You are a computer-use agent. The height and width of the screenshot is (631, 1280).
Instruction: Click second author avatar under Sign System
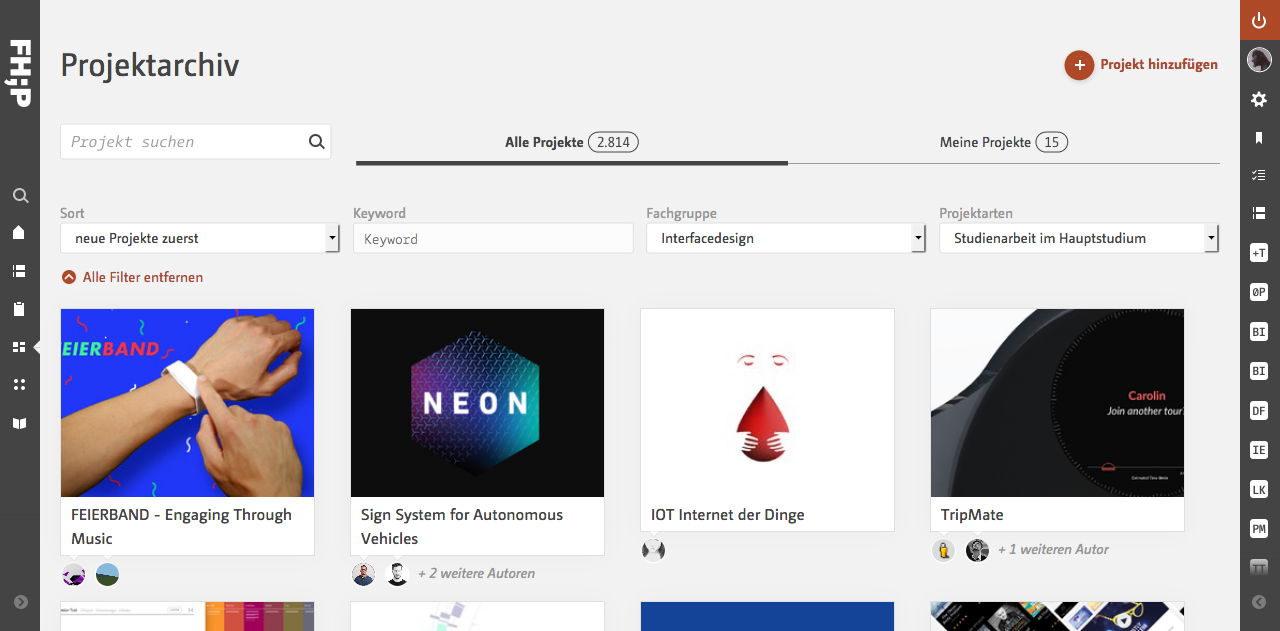397,574
